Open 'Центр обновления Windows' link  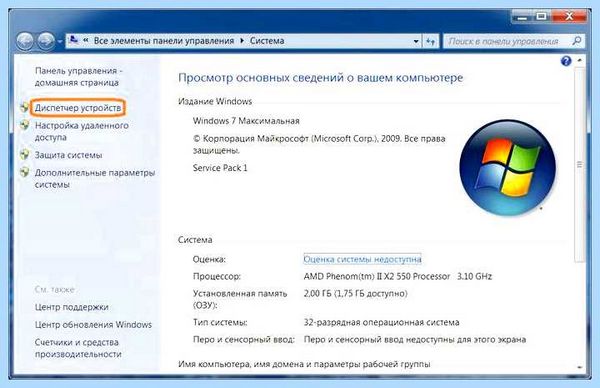(93, 324)
